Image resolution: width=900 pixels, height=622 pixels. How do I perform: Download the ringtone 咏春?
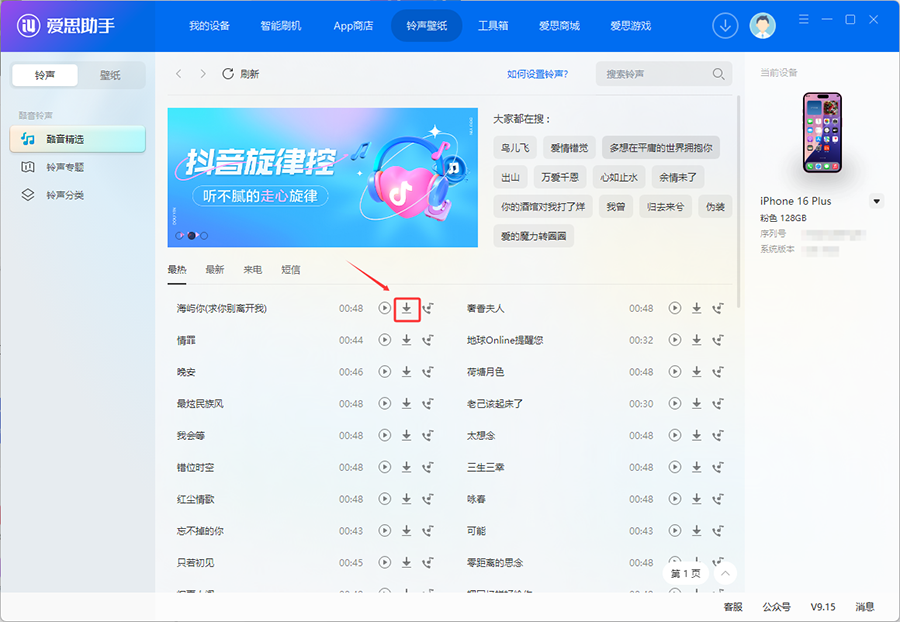696,499
